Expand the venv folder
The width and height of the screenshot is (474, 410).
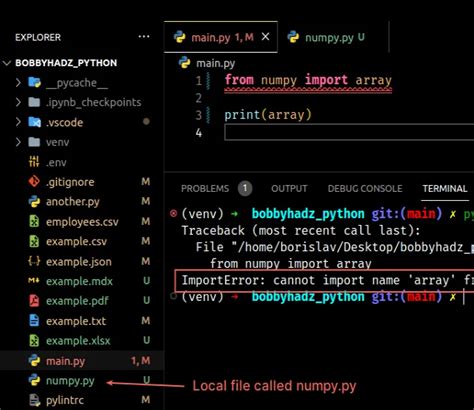(18, 142)
